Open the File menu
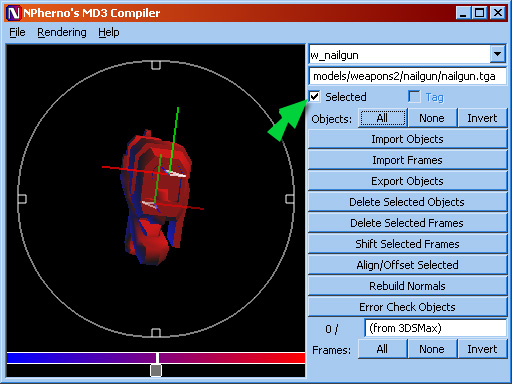This screenshot has width=512, height=384. [x=17, y=32]
